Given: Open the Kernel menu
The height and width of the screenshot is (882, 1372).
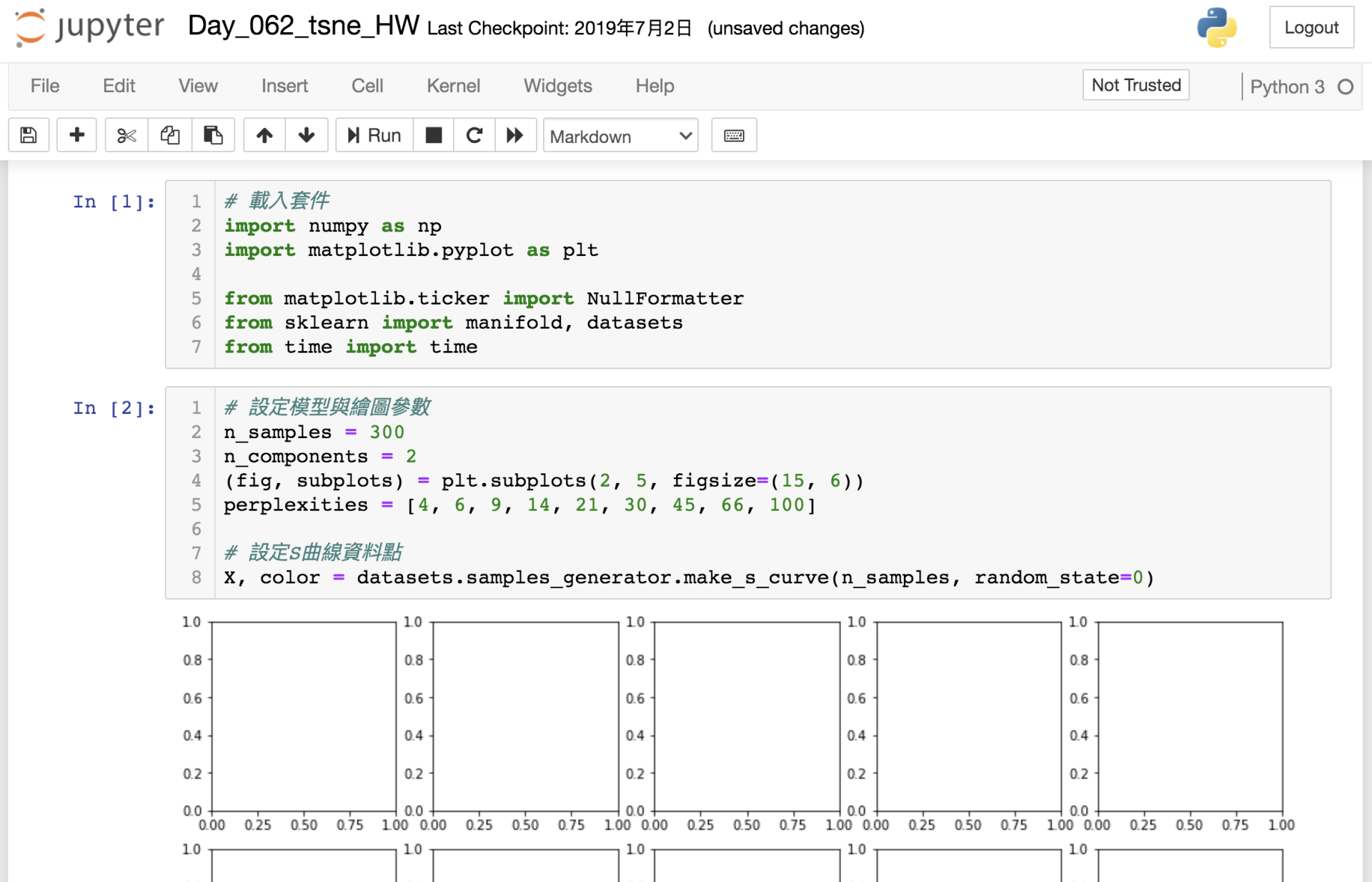Looking at the screenshot, I should pos(453,86).
